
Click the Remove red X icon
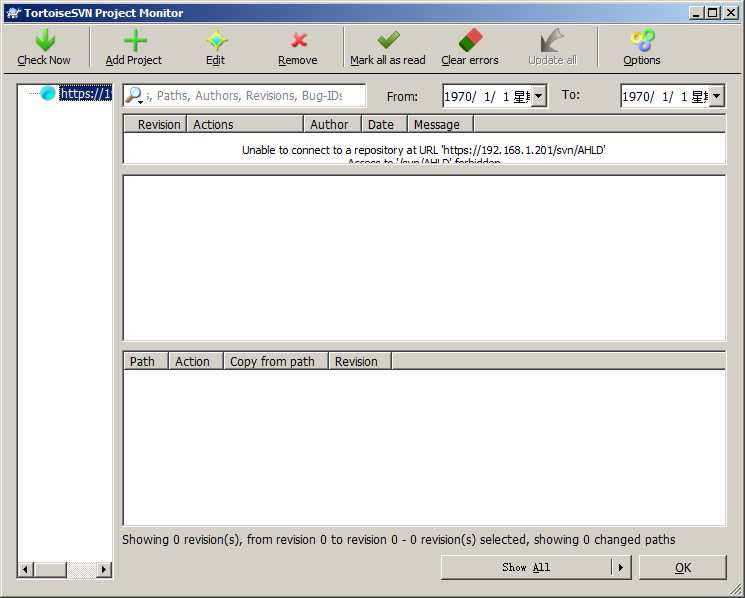[x=299, y=40]
